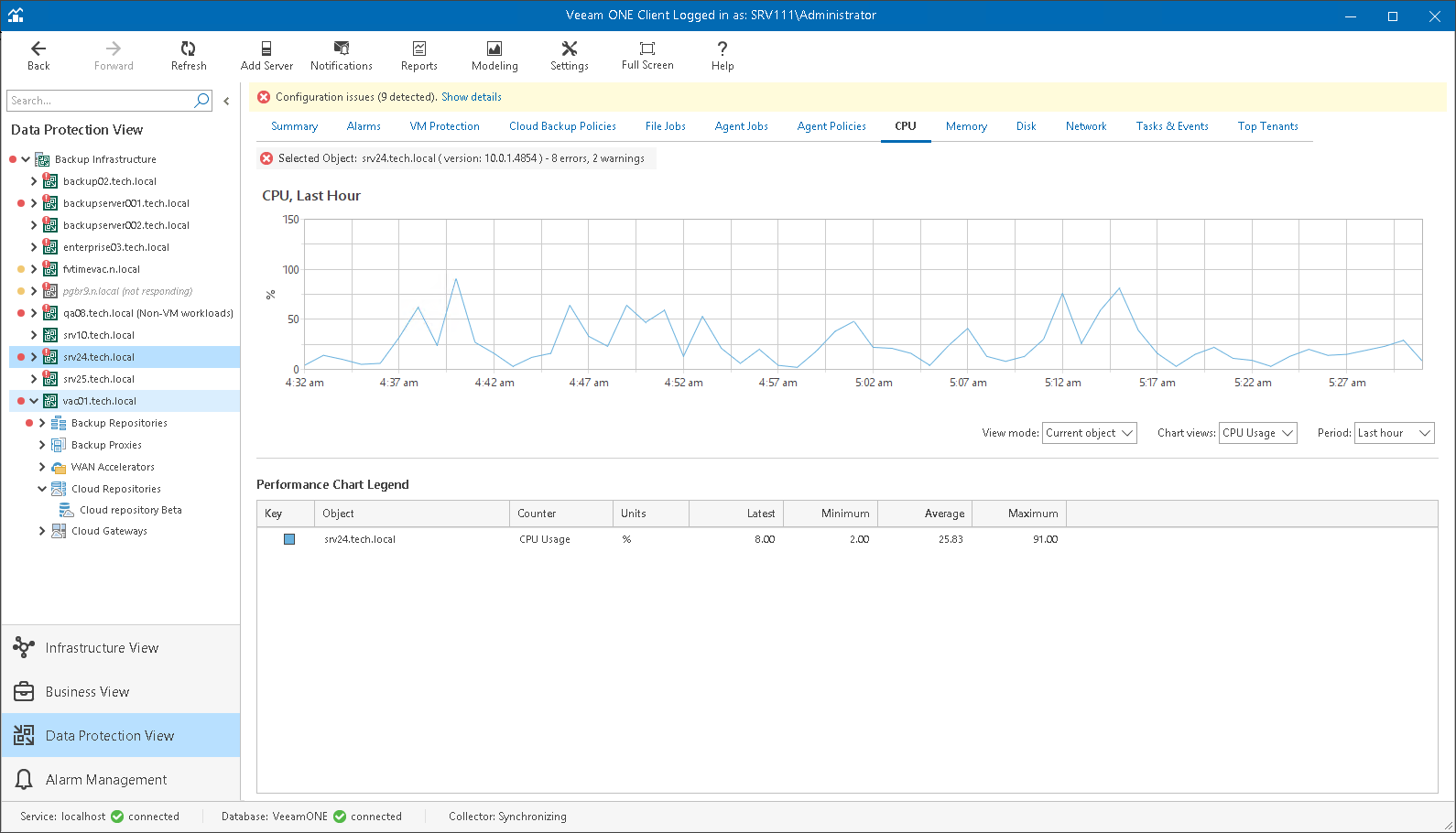The image size is (1456, 833).
Task: Open the Period dropdown
Action: point(1395,433)
